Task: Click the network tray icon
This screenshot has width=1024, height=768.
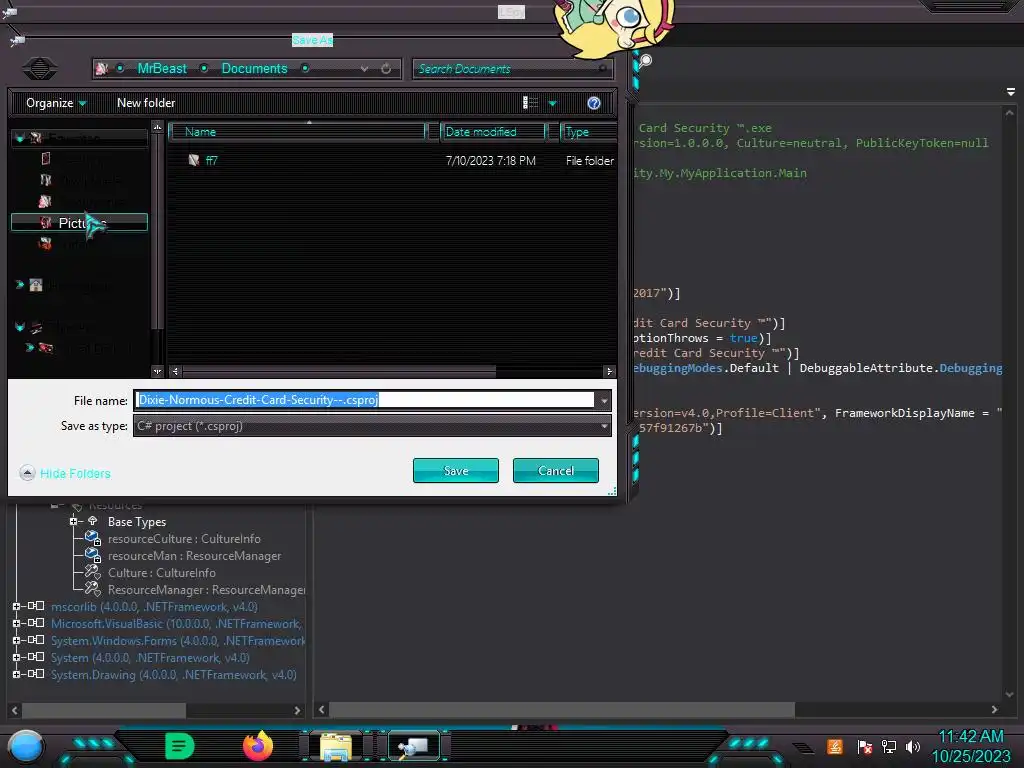Action: point(889,746)
